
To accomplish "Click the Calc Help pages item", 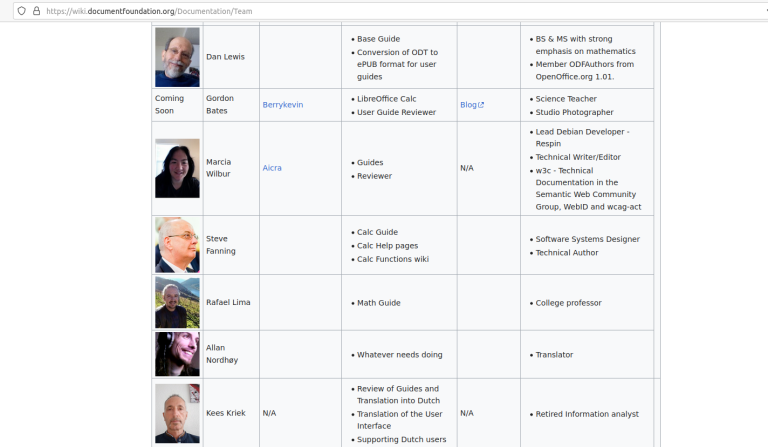I will coord(387,246).
